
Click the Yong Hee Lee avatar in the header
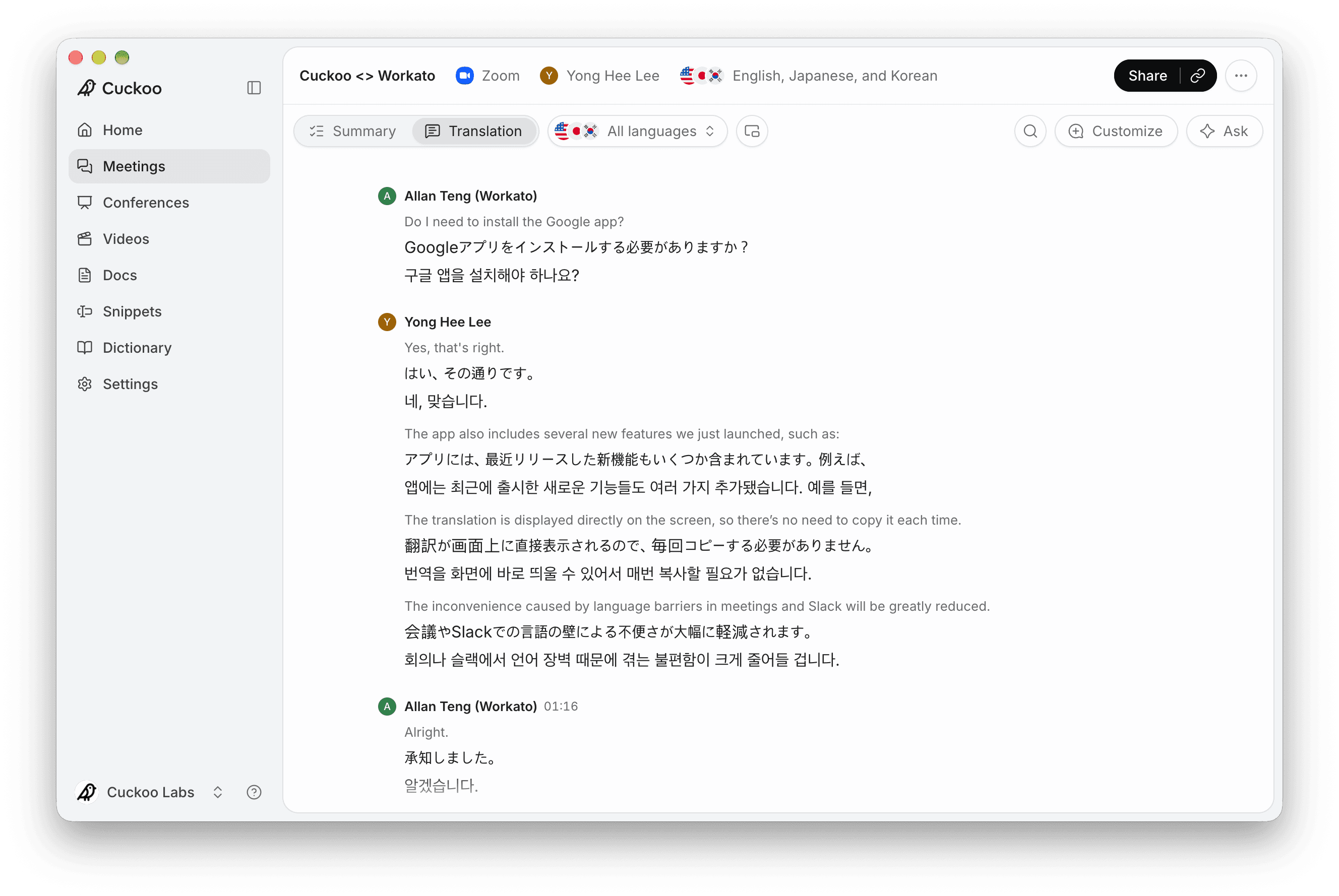(549, 76)
